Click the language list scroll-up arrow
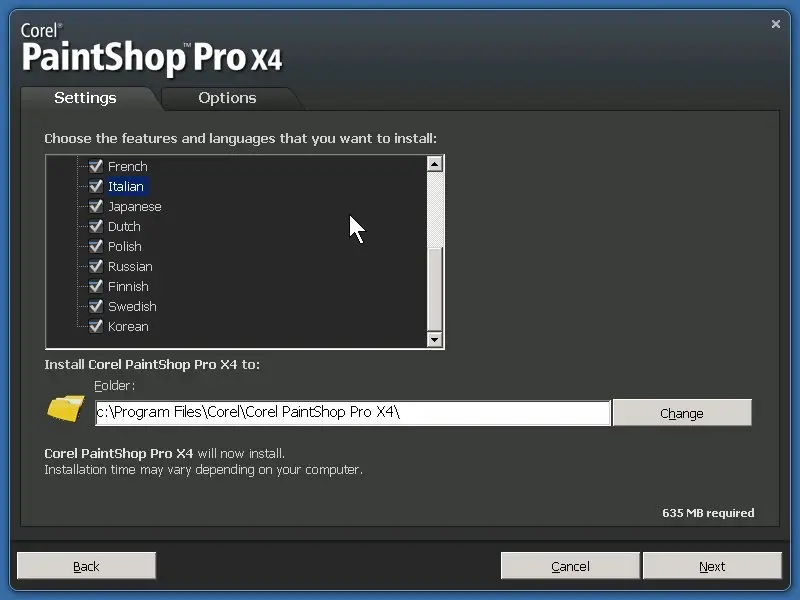800x600 pixels. (x=435, y=164)
